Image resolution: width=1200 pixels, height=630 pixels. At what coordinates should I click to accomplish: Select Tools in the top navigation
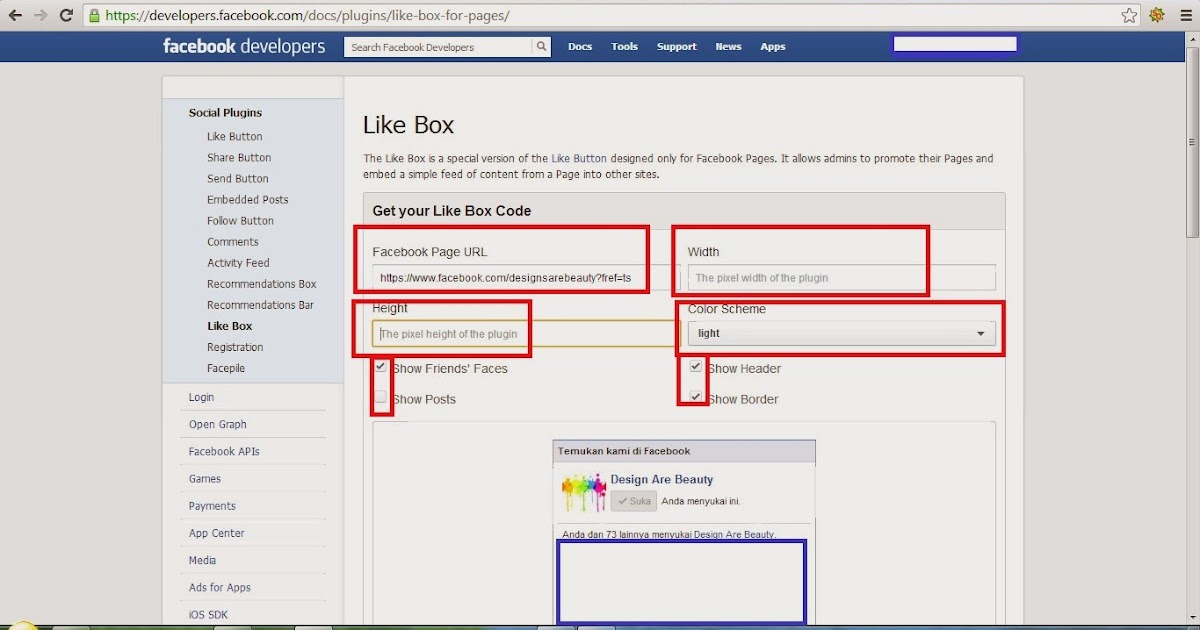point(624,46)
